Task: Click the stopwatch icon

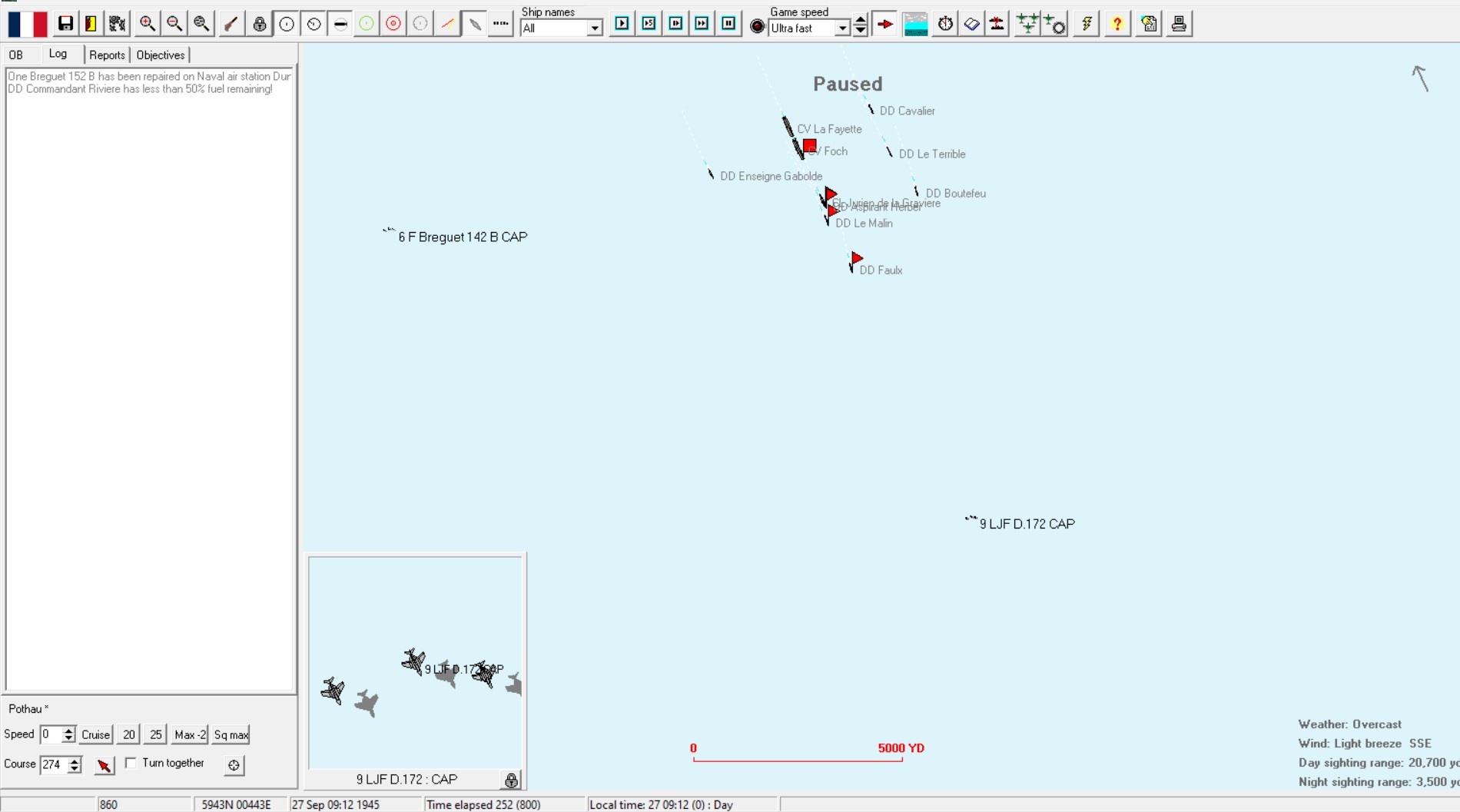Action: click(945, 25)
